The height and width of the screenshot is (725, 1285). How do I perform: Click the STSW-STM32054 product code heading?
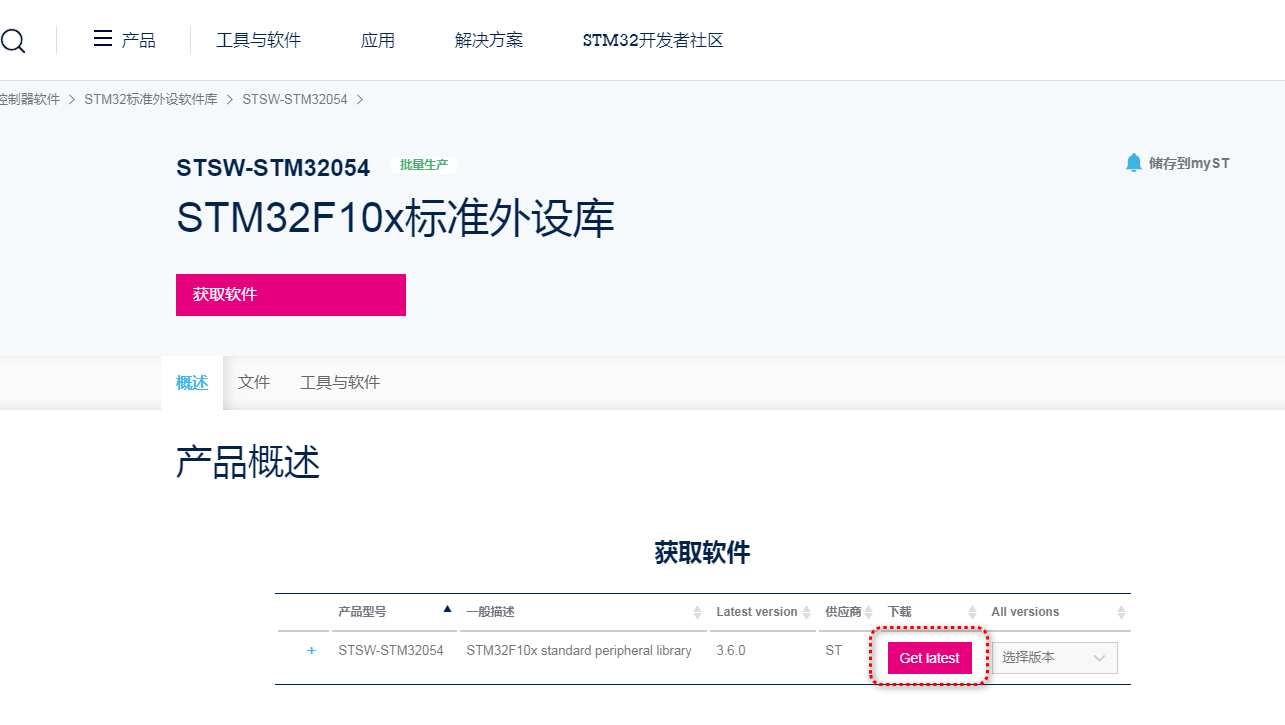pos(273,168)
